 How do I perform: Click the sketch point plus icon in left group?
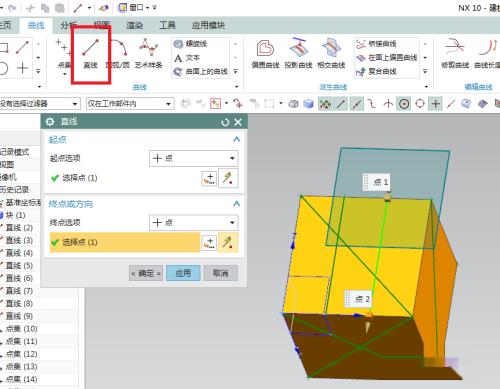coord(23,68)
